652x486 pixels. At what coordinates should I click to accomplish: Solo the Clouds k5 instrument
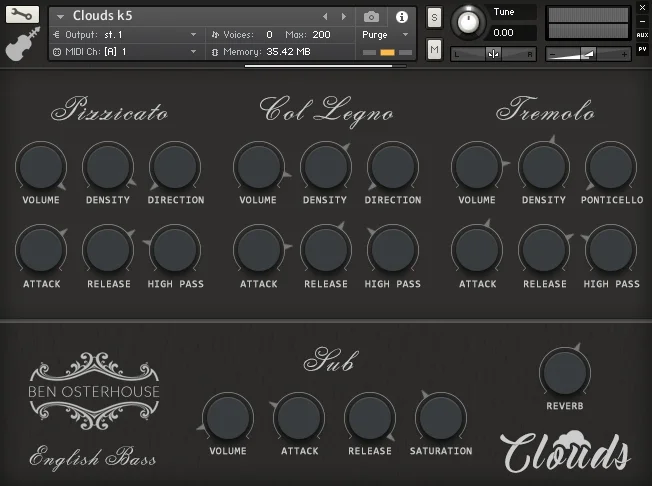[x=435, y=17]
